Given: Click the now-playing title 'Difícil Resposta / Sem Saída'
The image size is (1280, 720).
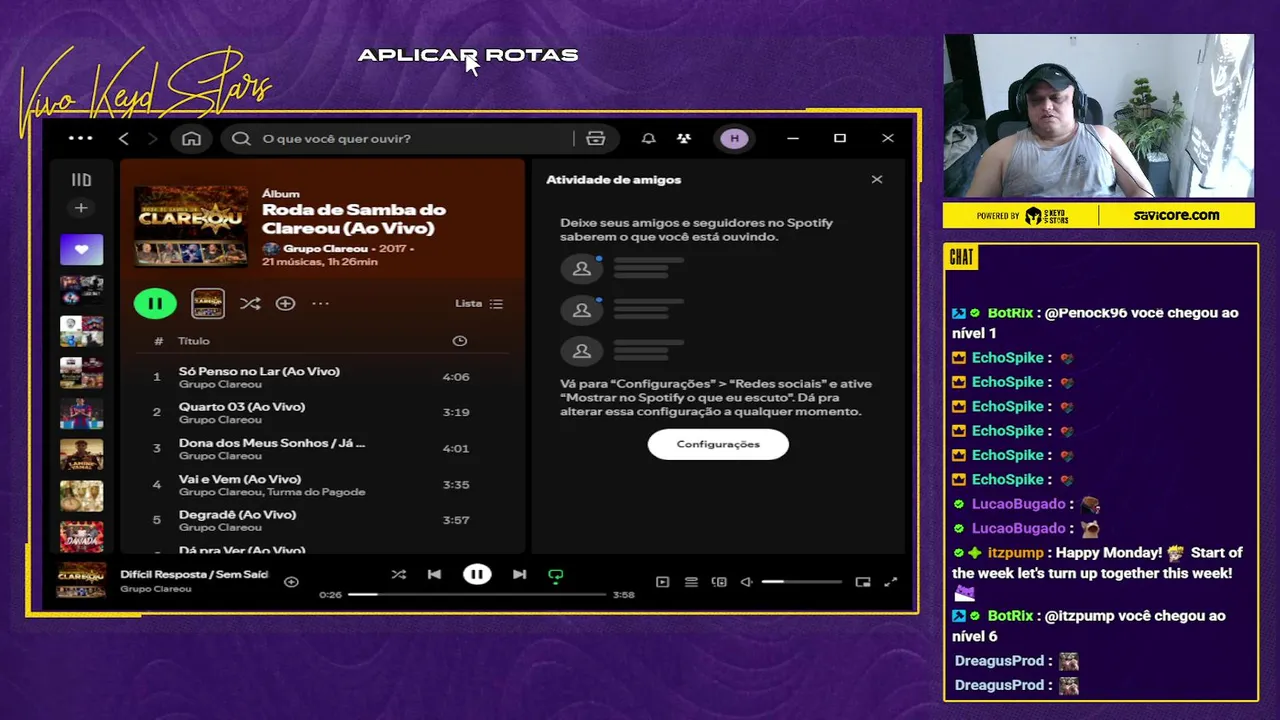Looking at the screenshot, I should (194, 574).
